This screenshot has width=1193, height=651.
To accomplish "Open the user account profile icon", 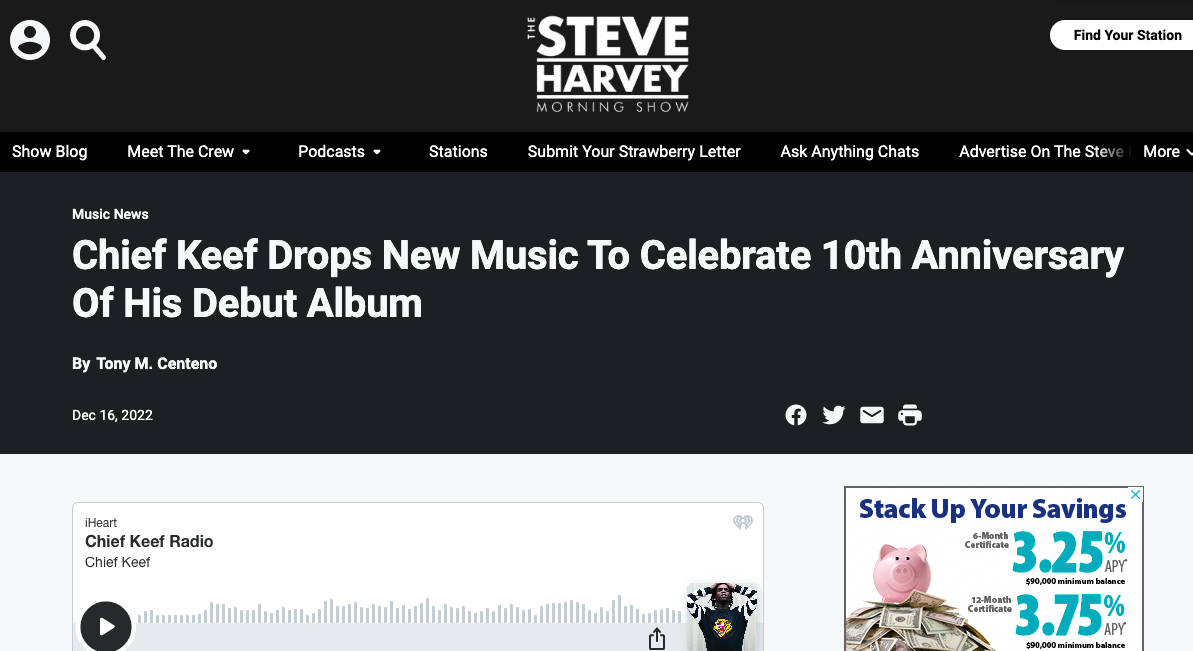I will [30, 40].
